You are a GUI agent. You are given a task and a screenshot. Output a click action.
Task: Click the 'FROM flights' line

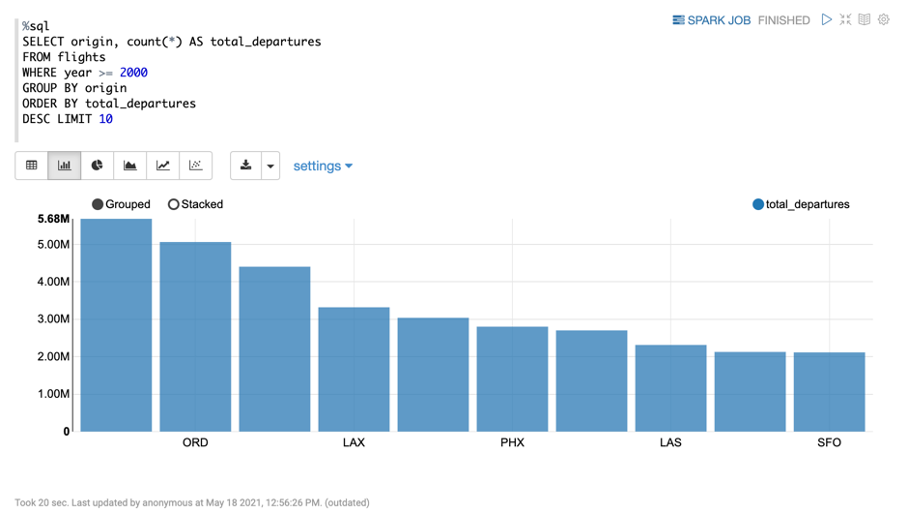point(64,57)
